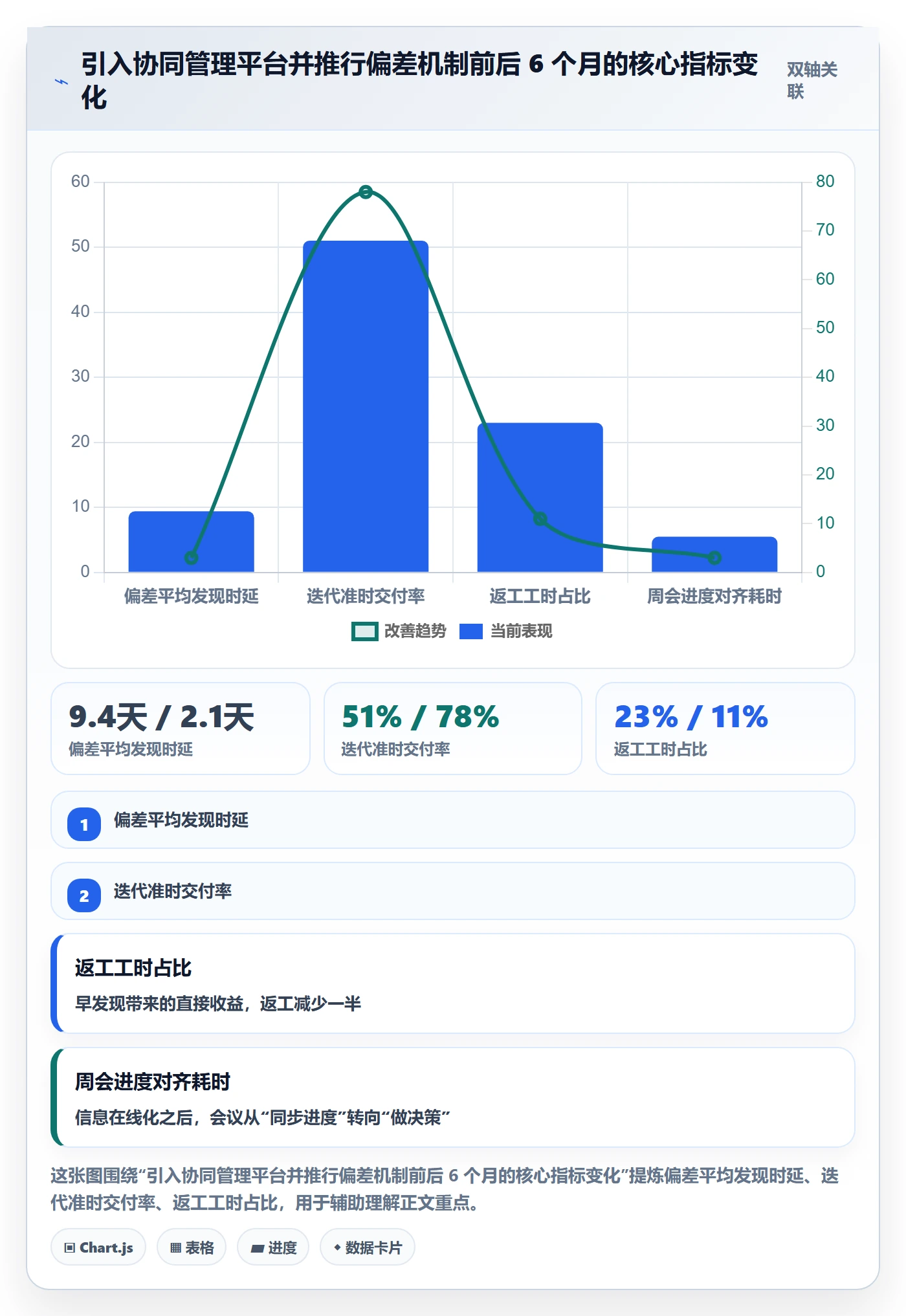Click the blue bar for 周会进度对齐耗时
The width and height of the screenshot is (906, 1316).
coord(714,554)
